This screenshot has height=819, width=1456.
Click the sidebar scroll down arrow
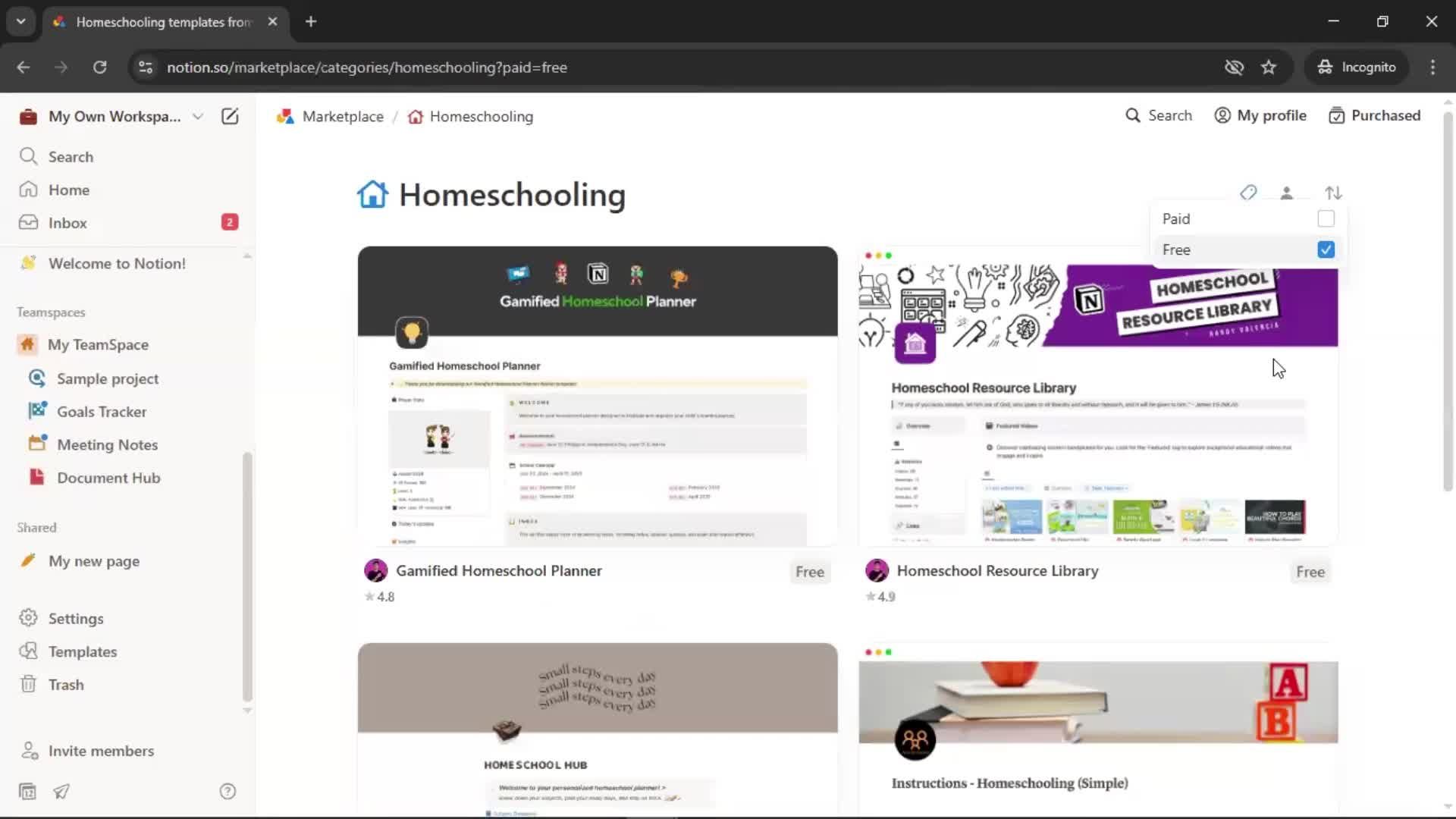click(x=246, y=711)
